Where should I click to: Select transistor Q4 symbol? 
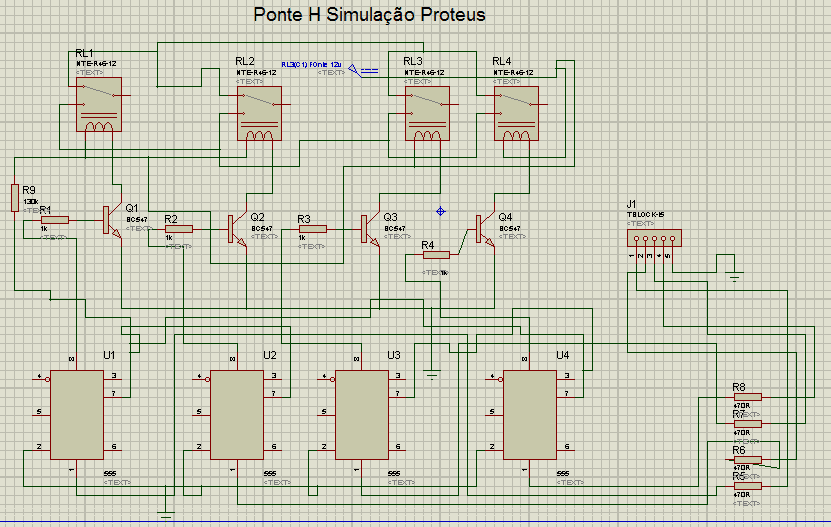coord(485,230)
